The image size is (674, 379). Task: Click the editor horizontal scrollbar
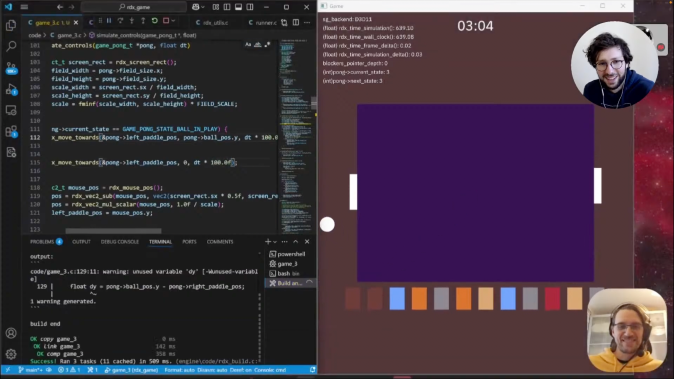[113, 231]
